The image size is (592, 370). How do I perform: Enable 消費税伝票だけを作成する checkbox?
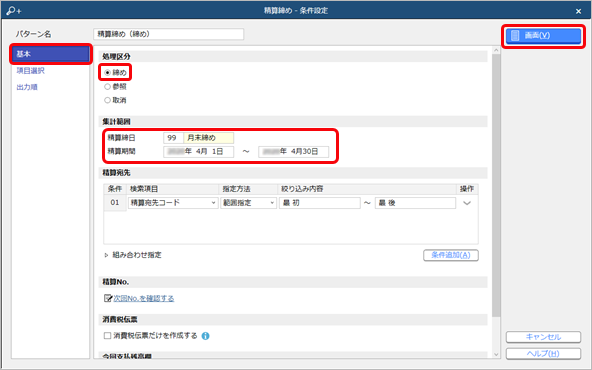(108, 336)
